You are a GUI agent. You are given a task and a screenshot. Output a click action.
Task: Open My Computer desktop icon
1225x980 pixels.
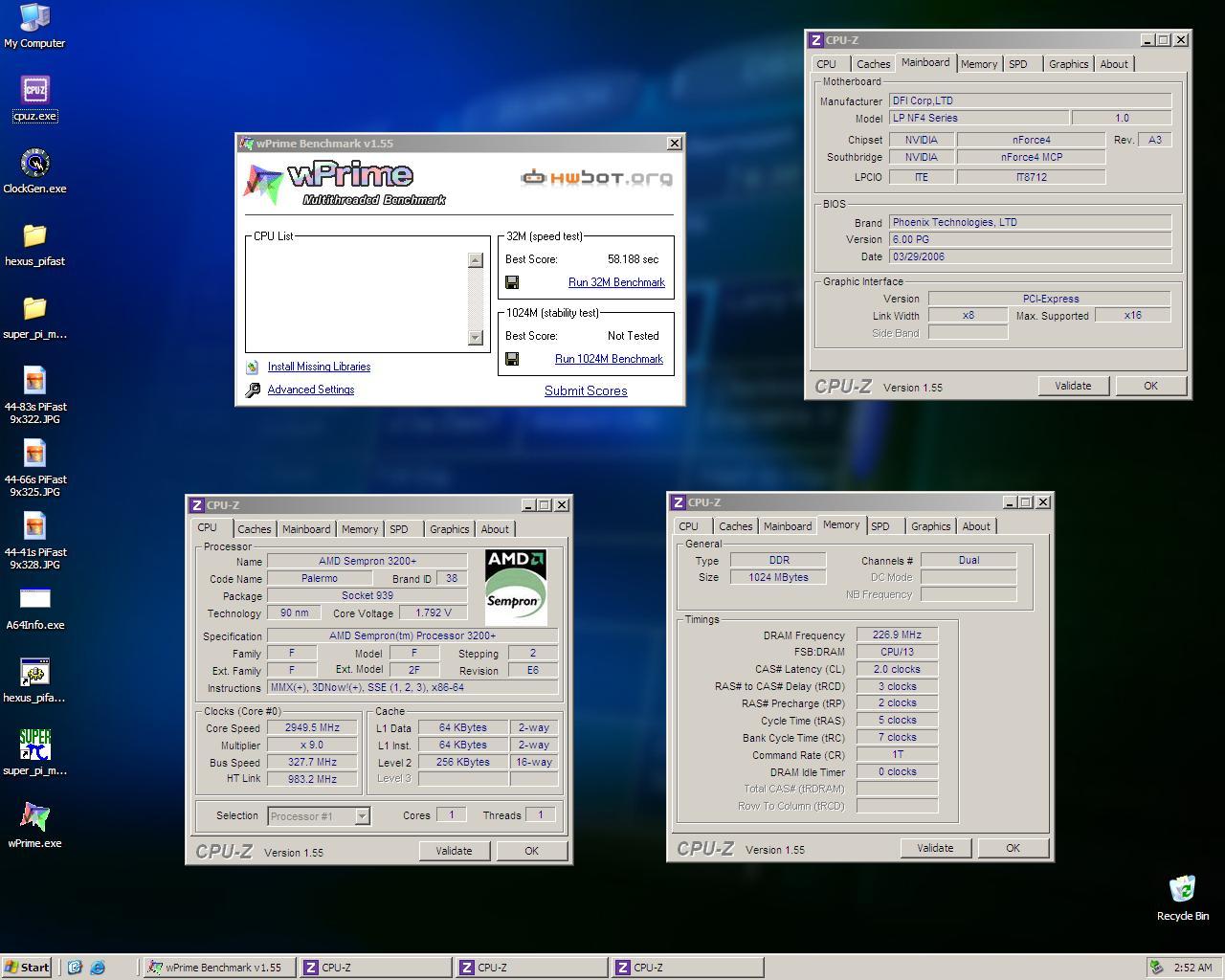point(34,26)
